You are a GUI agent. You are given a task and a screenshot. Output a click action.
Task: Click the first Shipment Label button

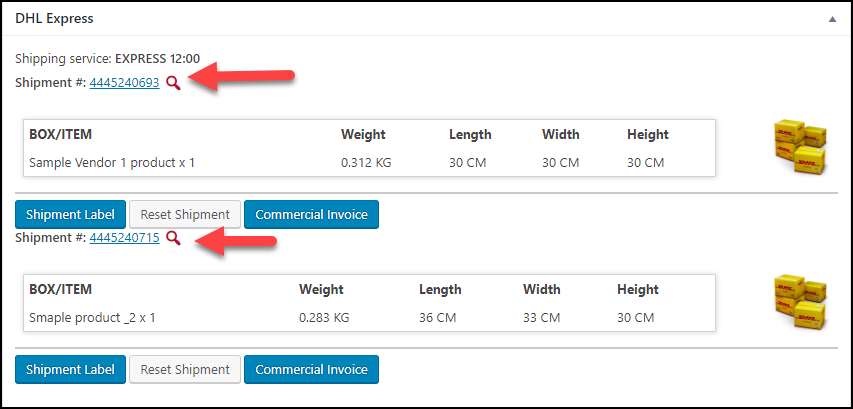click(x=70, y=214)
